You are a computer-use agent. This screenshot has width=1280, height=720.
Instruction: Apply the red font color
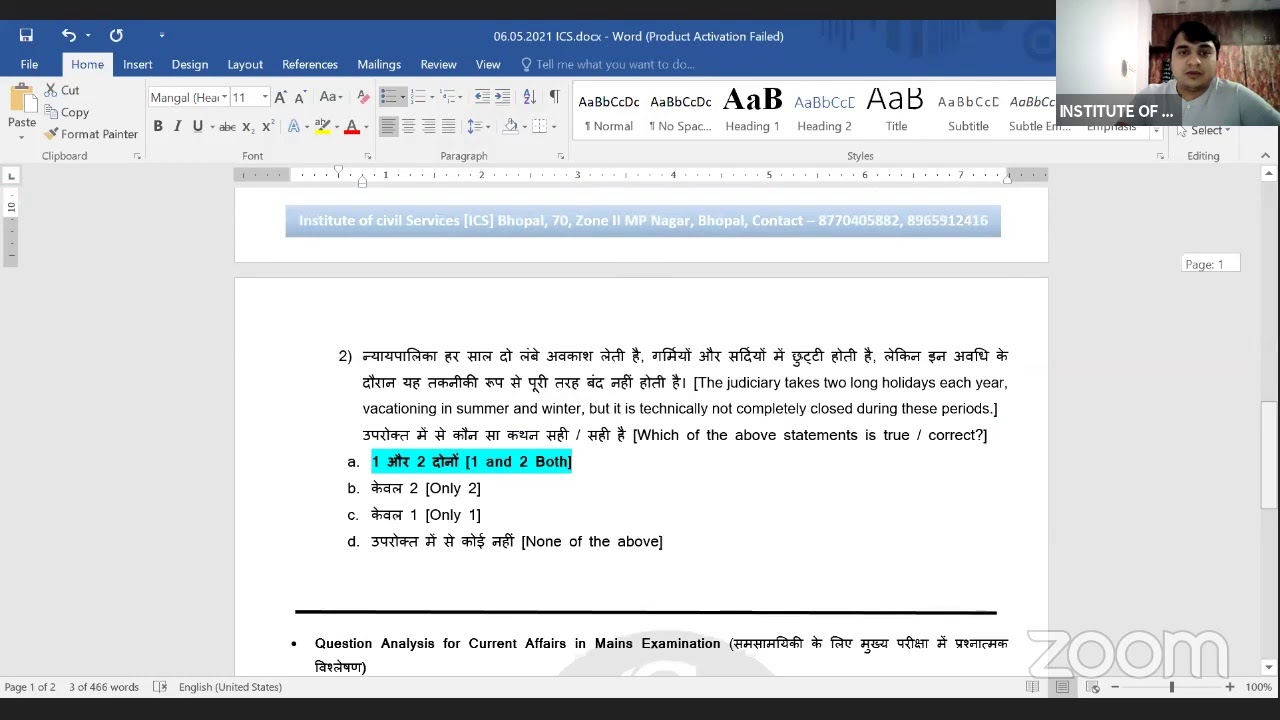351,126
